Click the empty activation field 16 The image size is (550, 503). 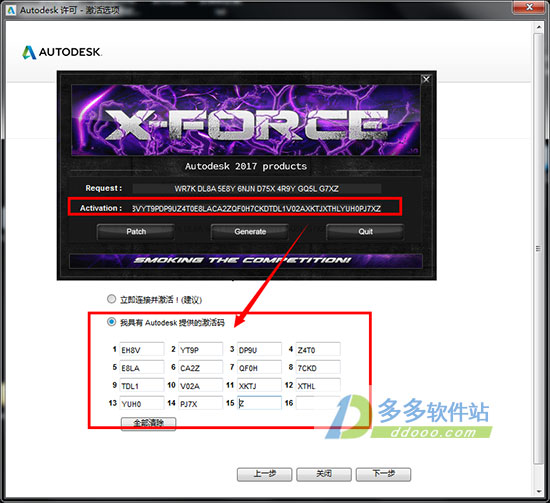(318, 403)
